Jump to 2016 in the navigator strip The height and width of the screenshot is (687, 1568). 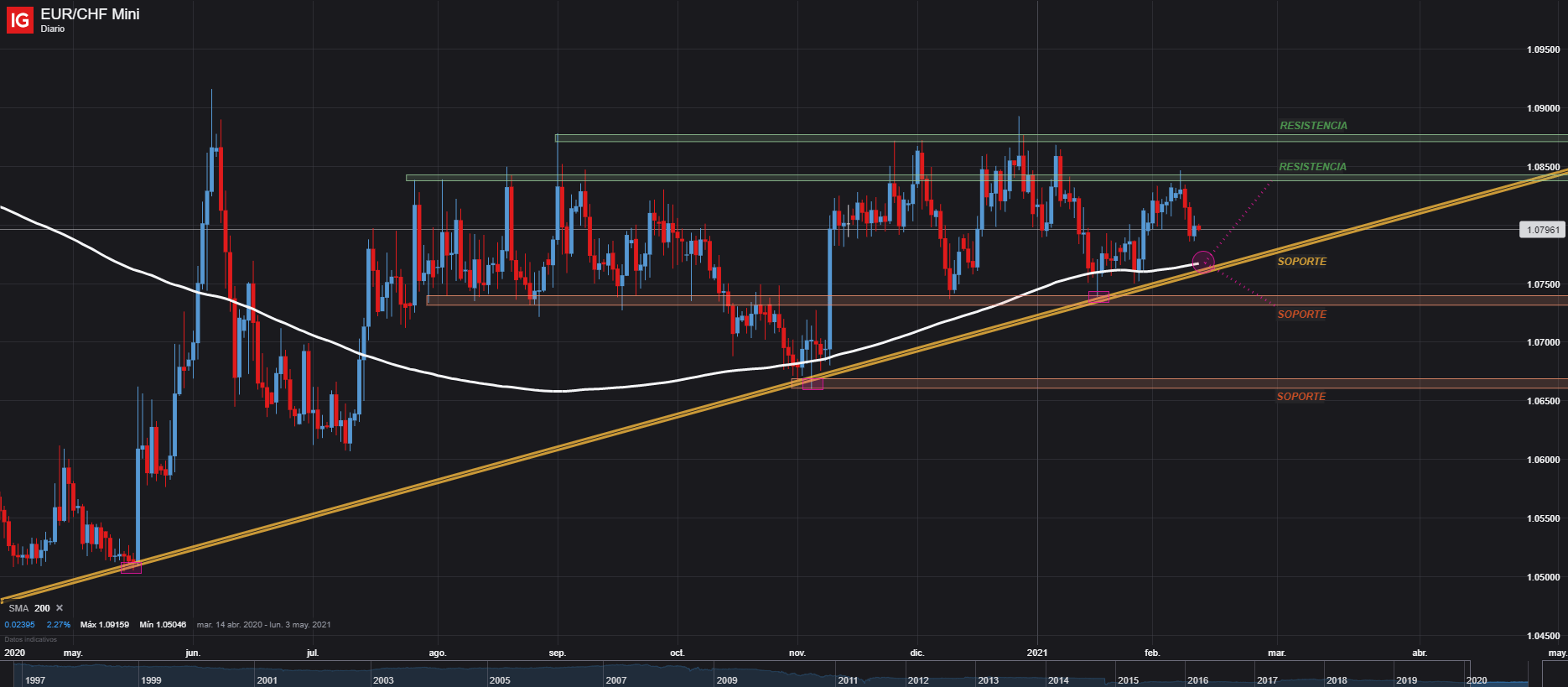coord(1197,680)
